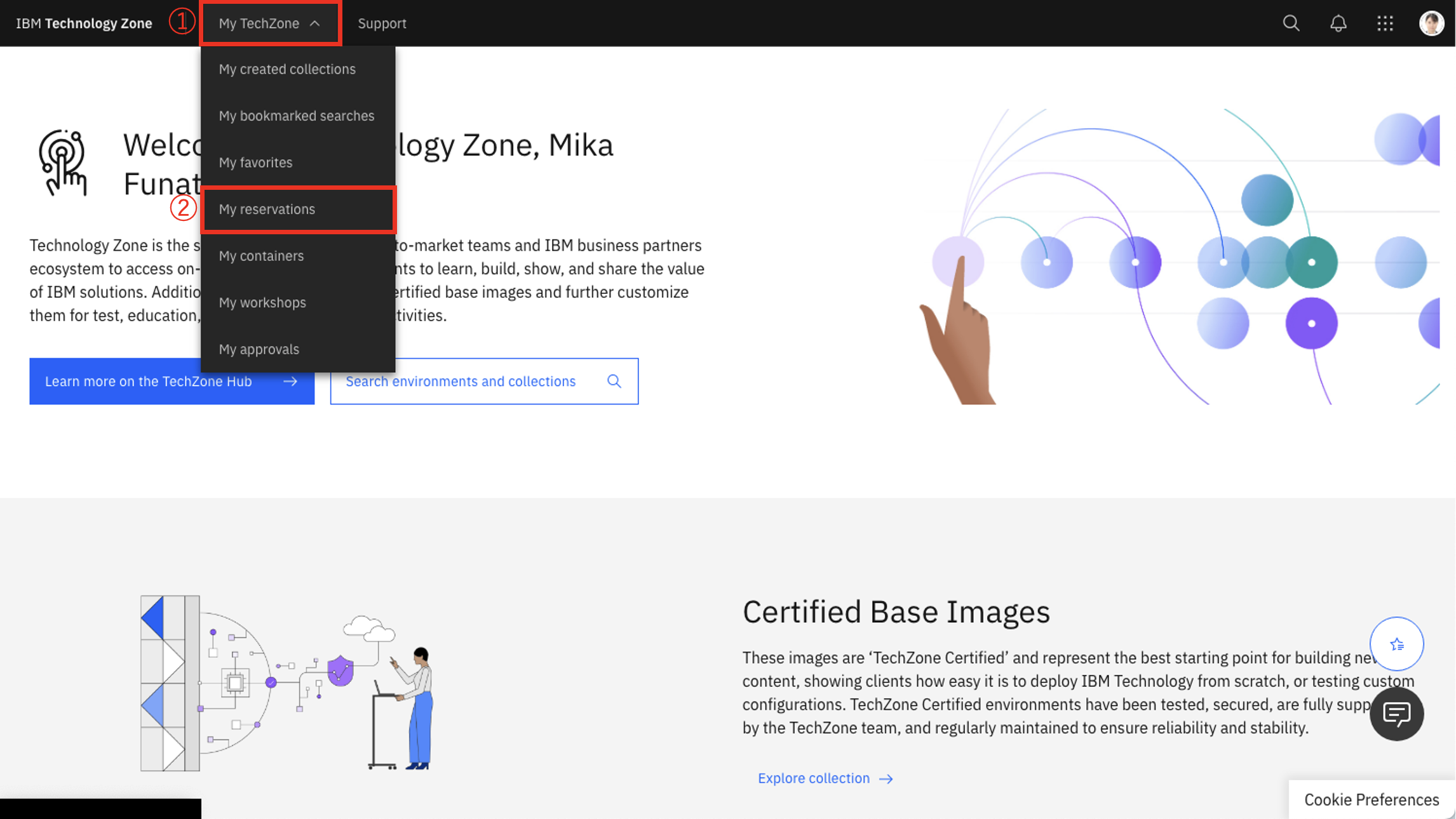Open My approvals menu item
1456x819 pixels.
click(x=259, y=349)
